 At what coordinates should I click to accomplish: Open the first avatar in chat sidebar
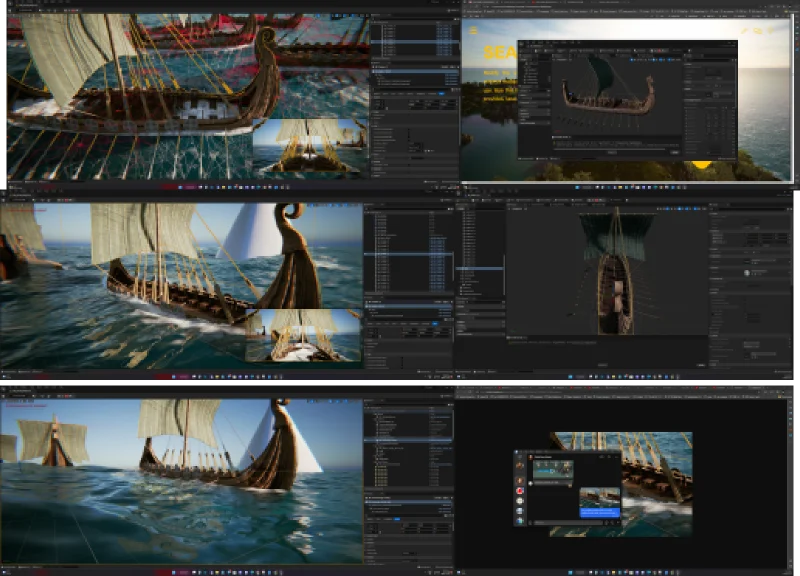click(519, 465)
